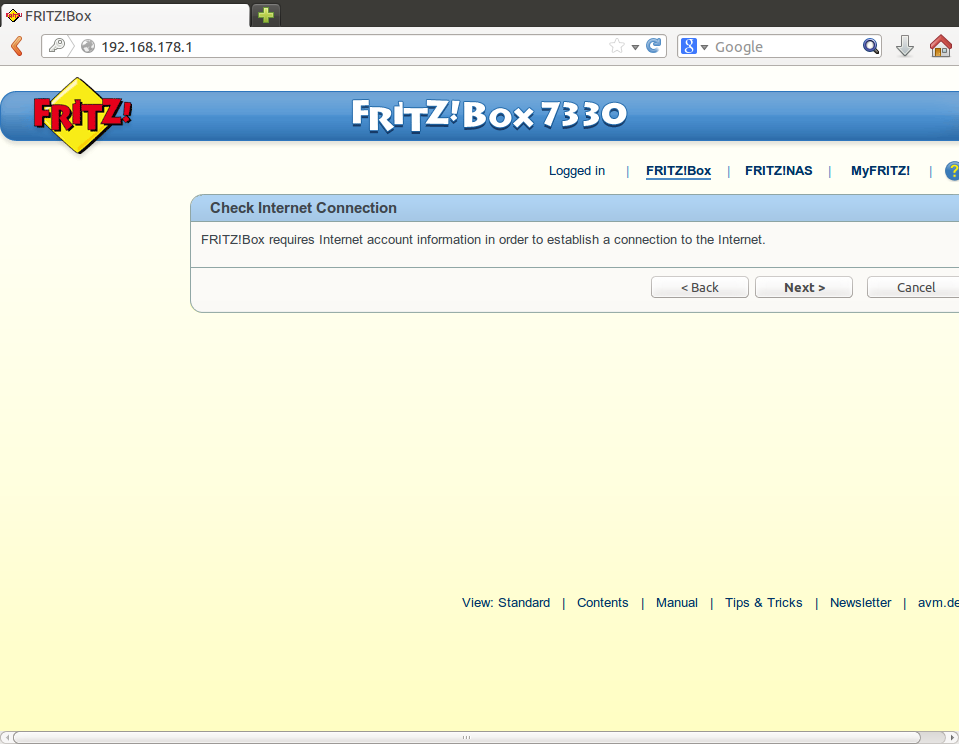Click the globe site identity icon

point(88,46)
